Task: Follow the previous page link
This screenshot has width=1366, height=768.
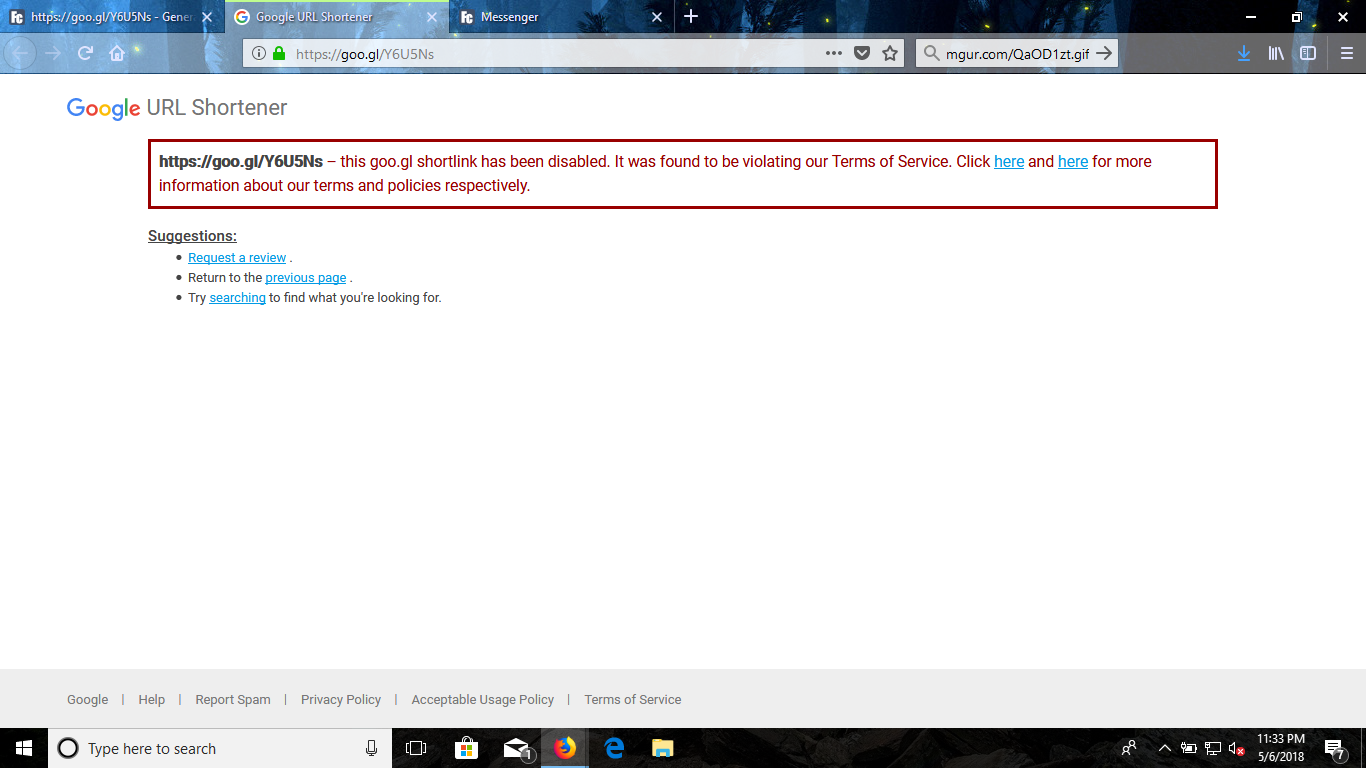Action: click(x=306, y=278)
